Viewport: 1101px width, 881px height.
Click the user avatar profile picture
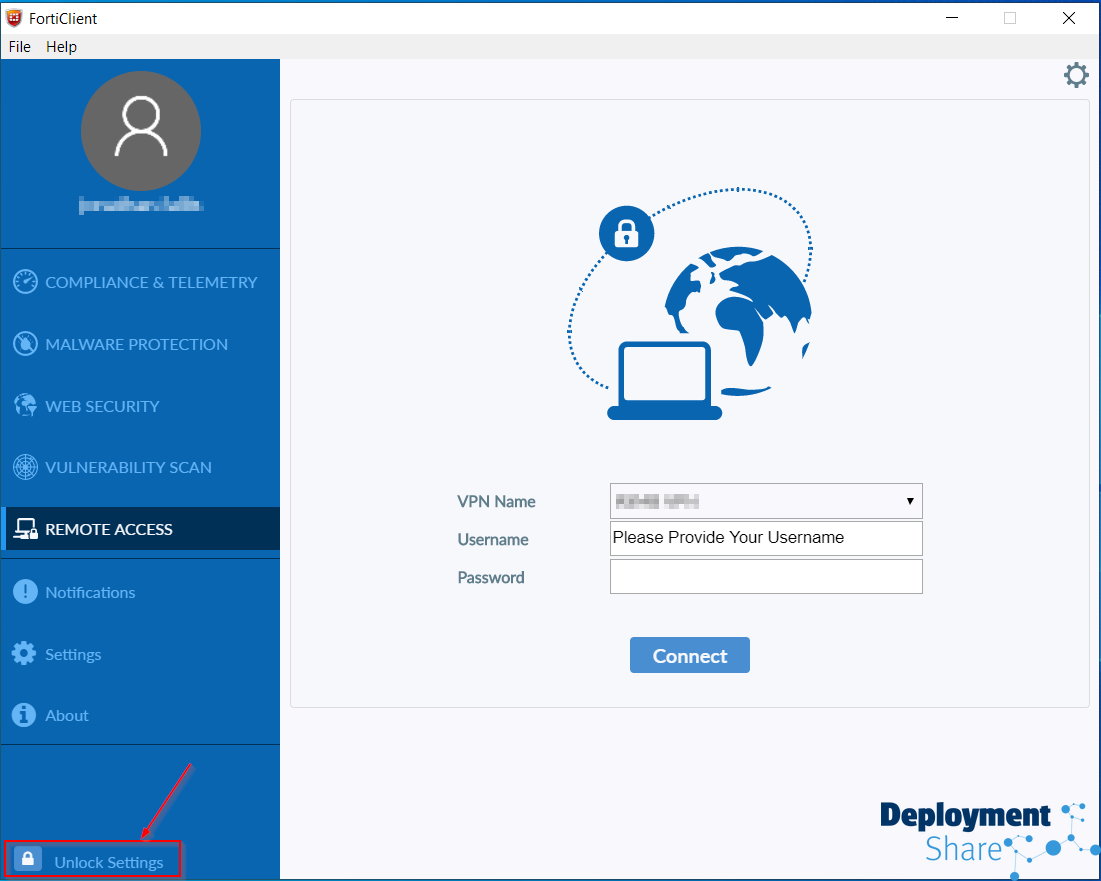[x=141, y=131]
